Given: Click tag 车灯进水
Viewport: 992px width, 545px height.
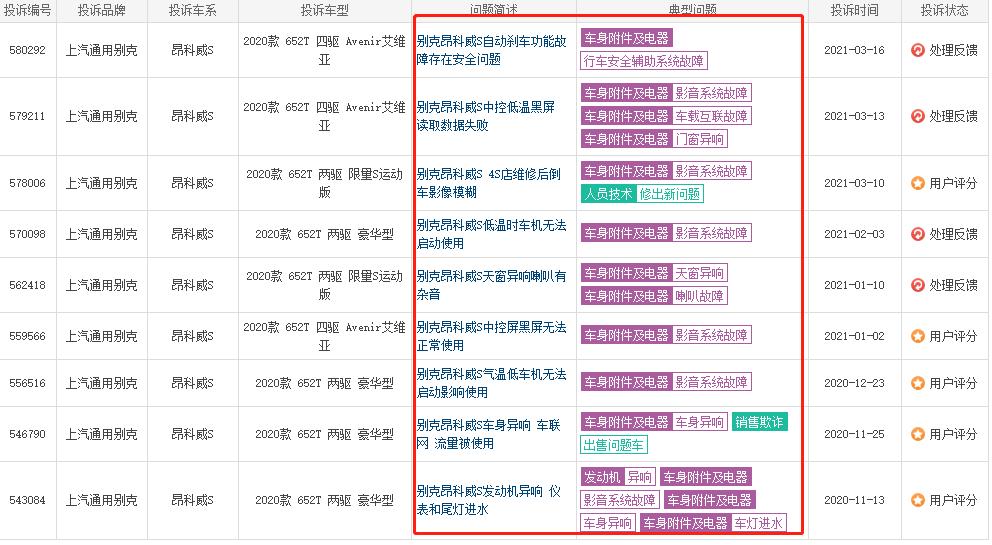Looking at the screenshot, I should click(x=758, y=523).
